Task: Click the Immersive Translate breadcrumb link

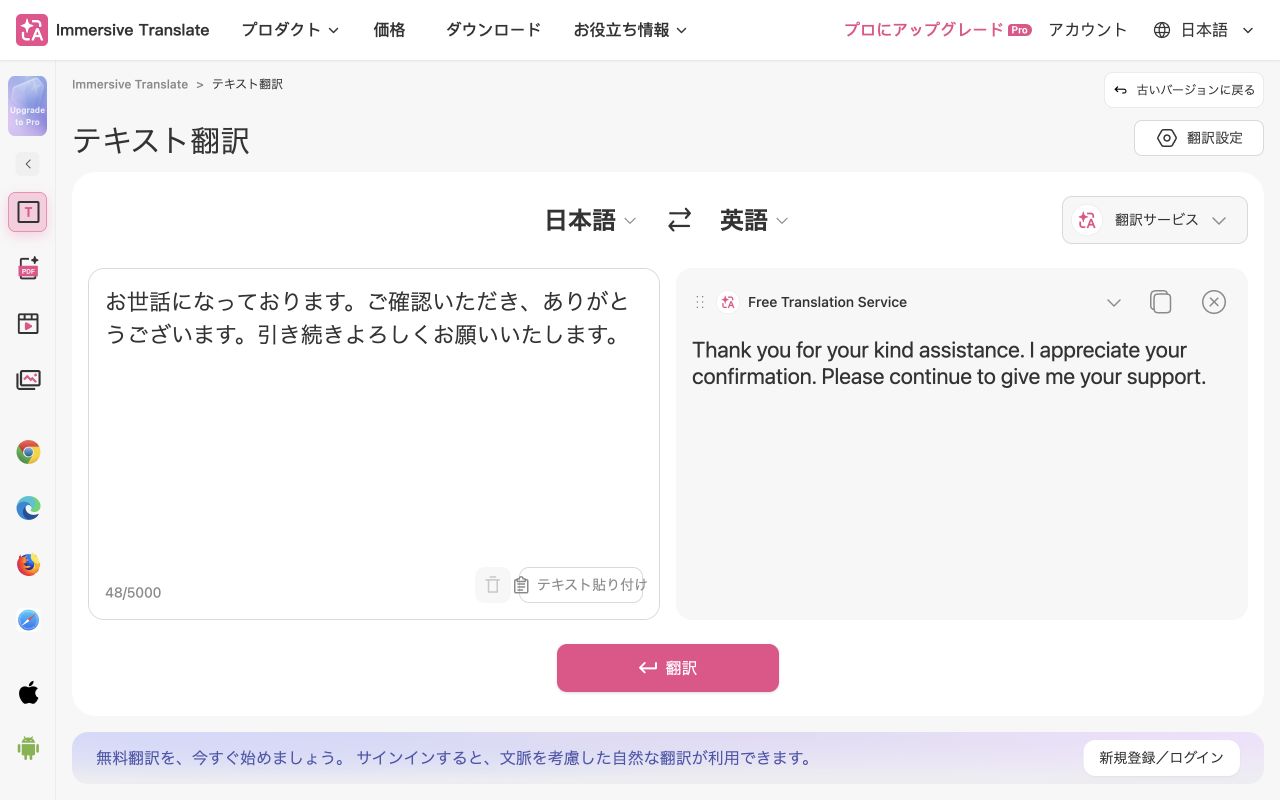Action: point(130,84)
